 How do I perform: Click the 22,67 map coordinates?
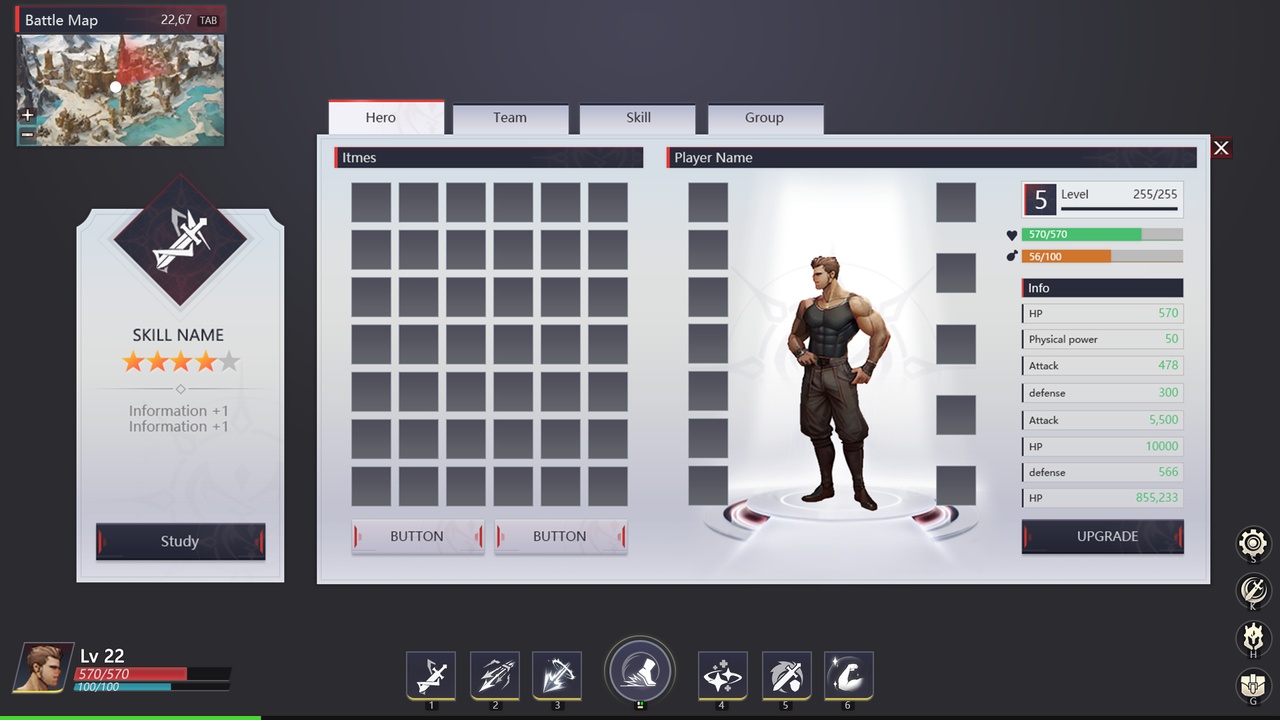(x=176, y=20)
